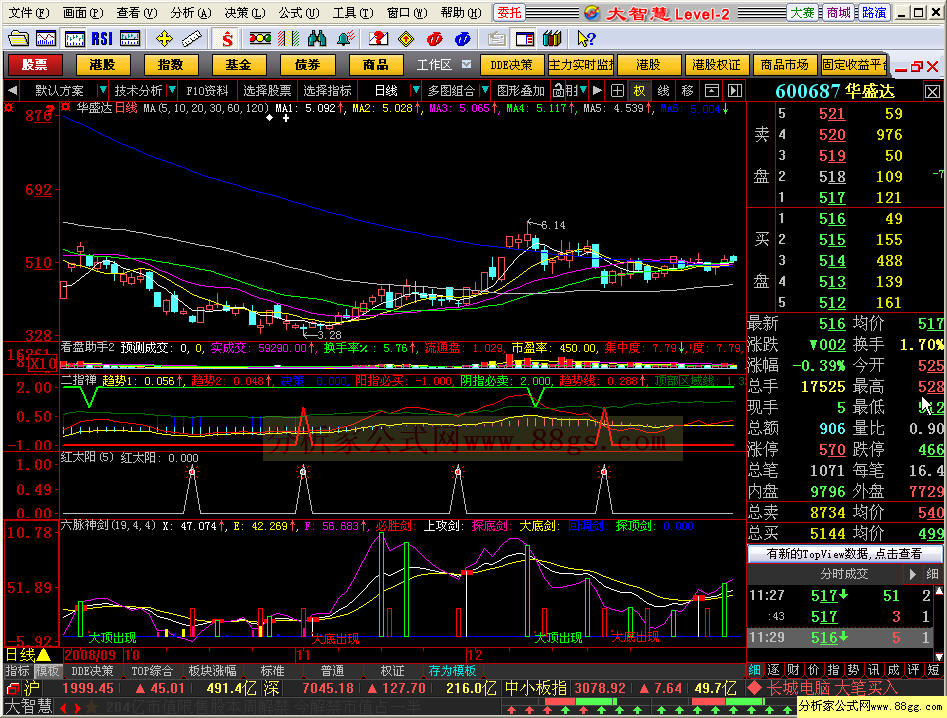The width and height of the screenshot is (947, 718).
Task: Toggle the 权 adjustment button
Action: click(639, 91)
